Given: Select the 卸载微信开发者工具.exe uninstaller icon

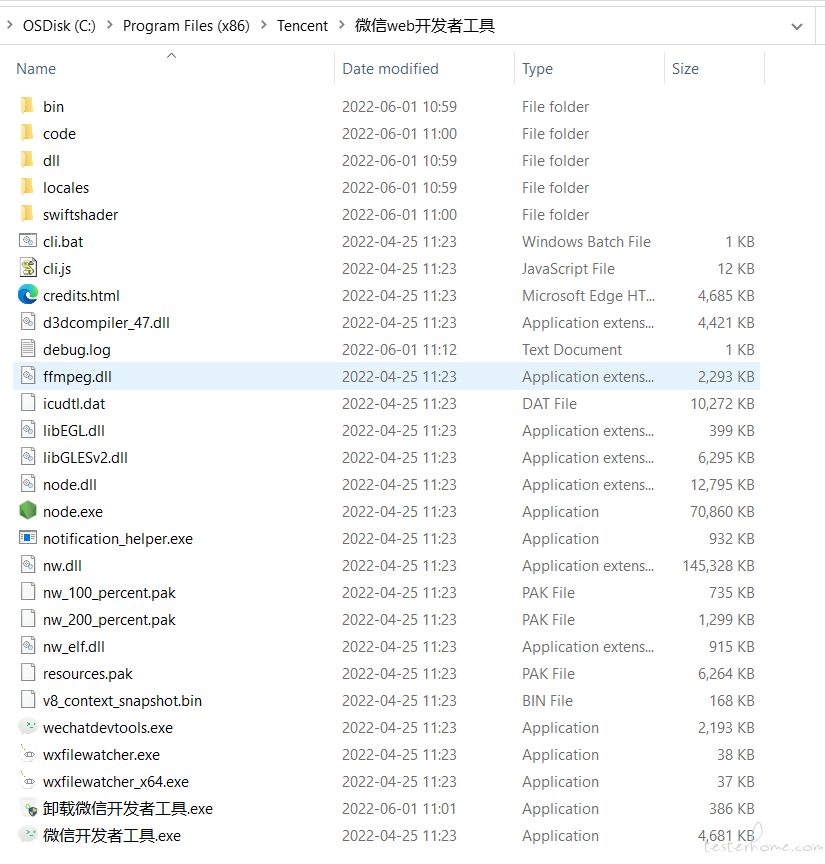Looking at the screenshot, I should click(28, 808).
